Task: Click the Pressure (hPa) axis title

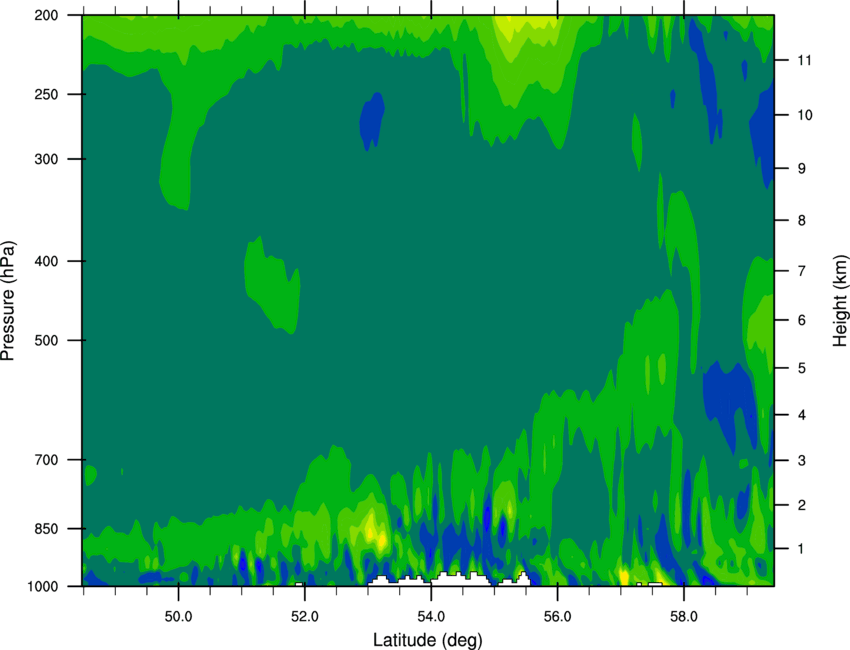Action: point(8,300)
